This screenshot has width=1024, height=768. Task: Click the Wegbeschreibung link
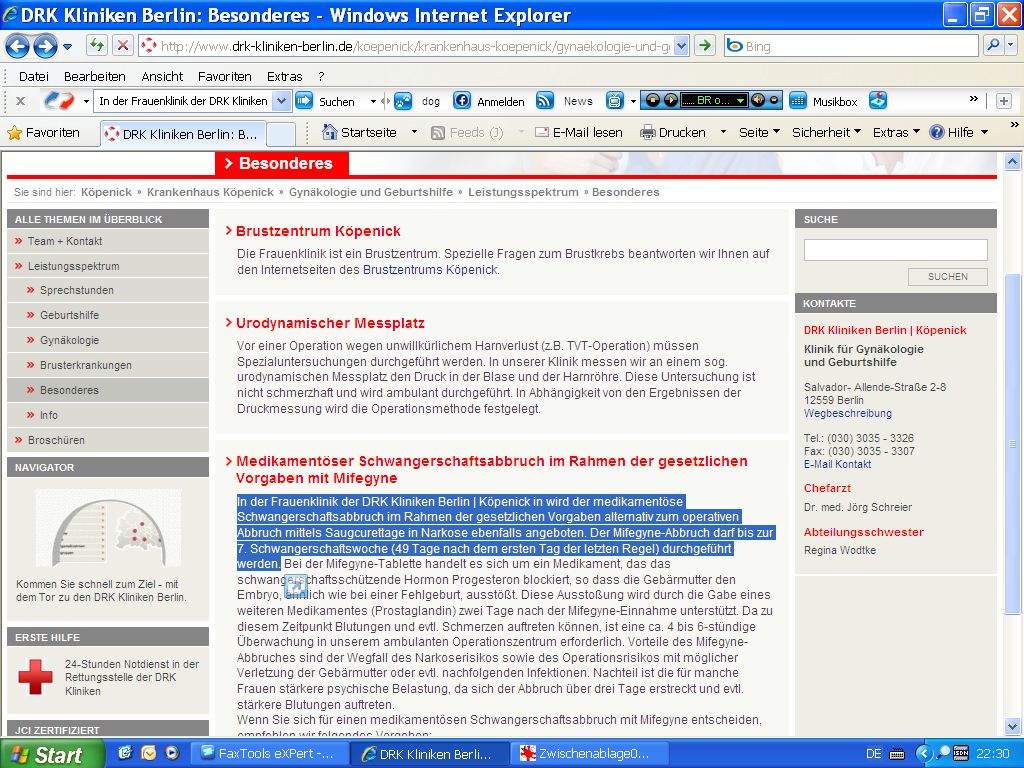point(848,413)
